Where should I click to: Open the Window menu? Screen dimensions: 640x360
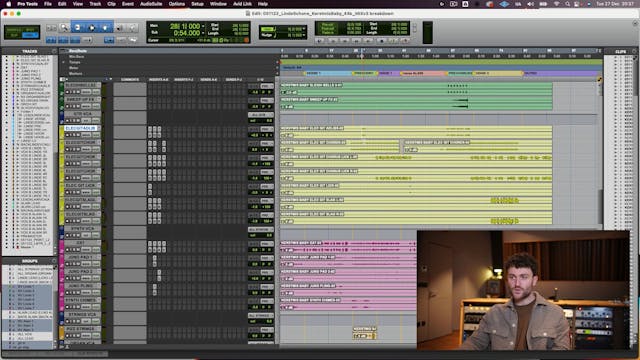(x=218, y=4)
